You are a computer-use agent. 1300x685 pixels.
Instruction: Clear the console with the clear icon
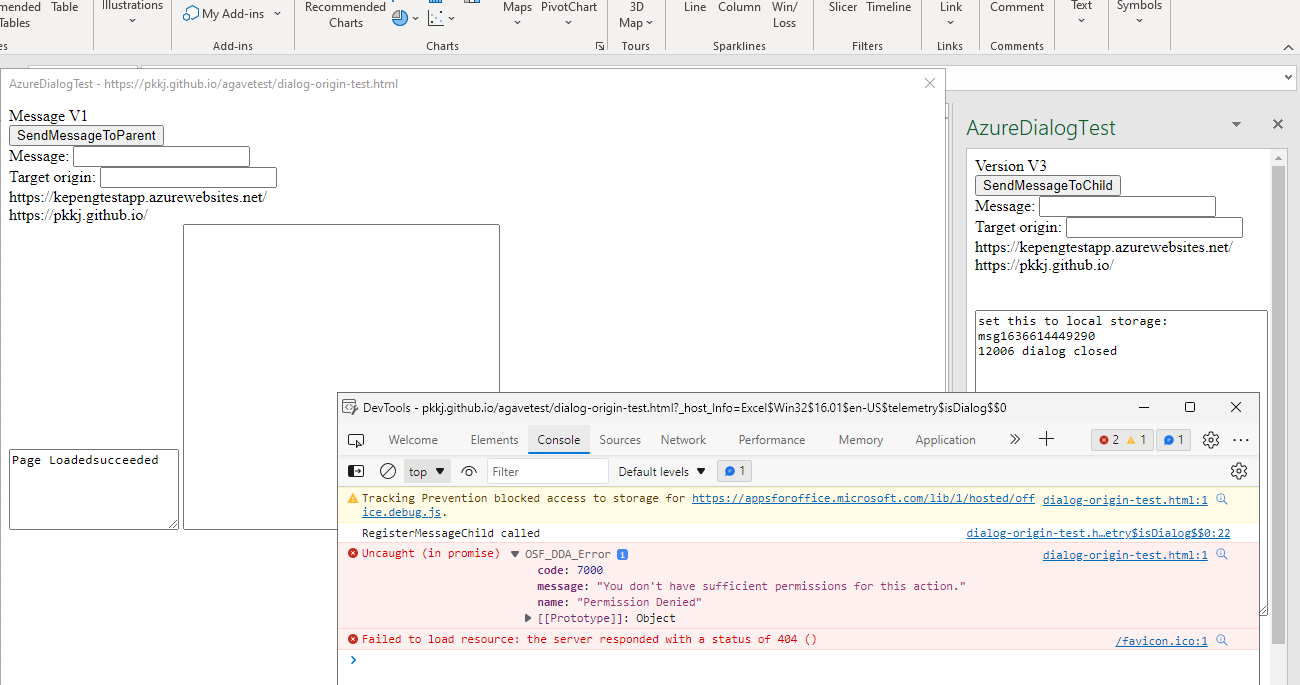[388, 470]
